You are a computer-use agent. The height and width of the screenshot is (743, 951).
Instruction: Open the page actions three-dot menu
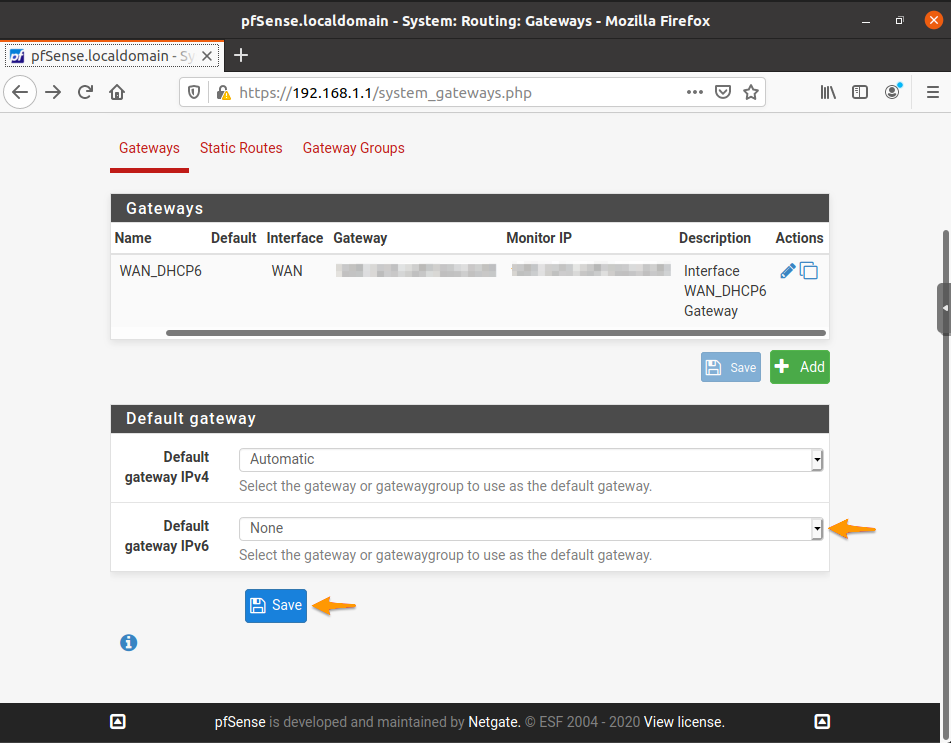694,91
